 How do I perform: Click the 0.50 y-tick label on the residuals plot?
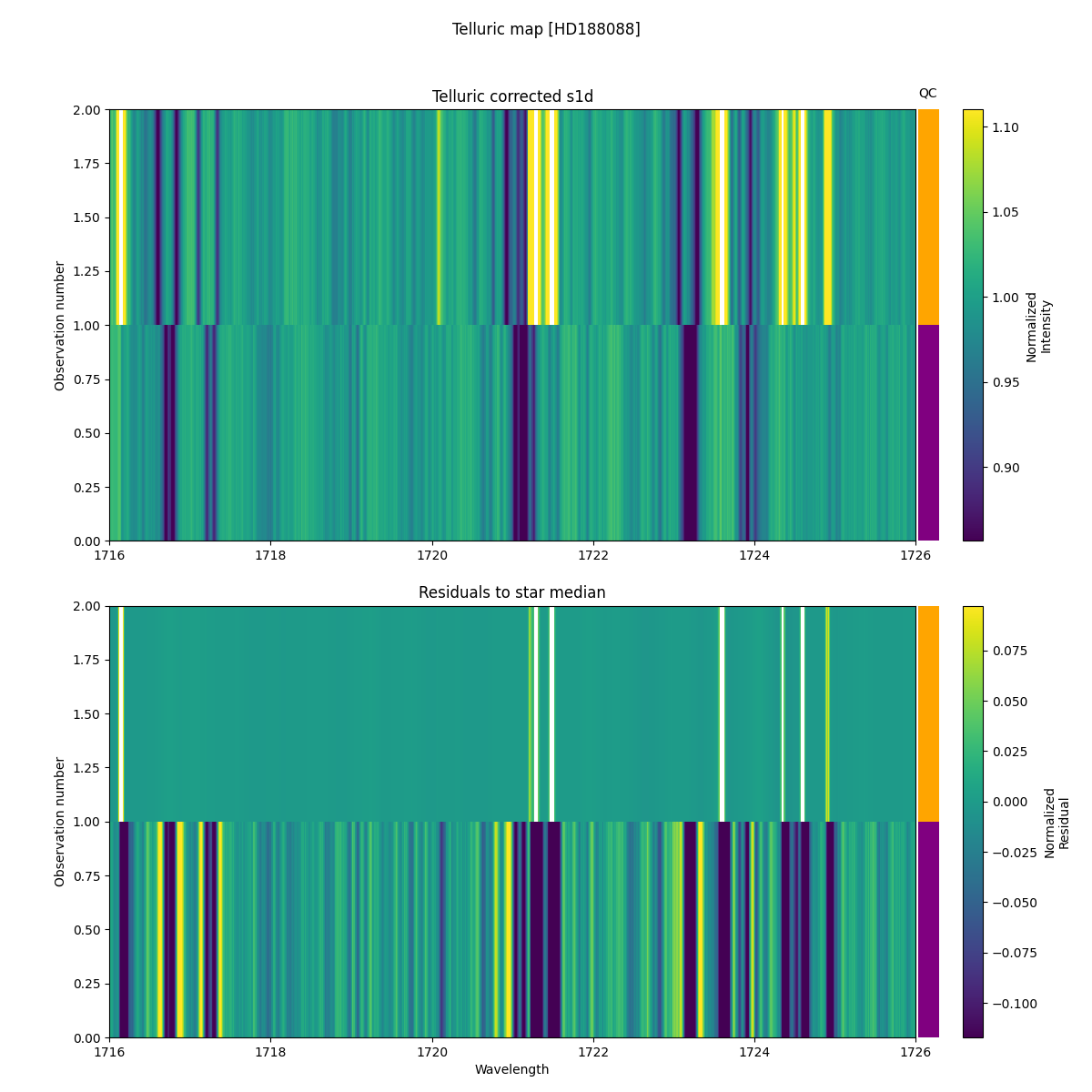(88, 930)
